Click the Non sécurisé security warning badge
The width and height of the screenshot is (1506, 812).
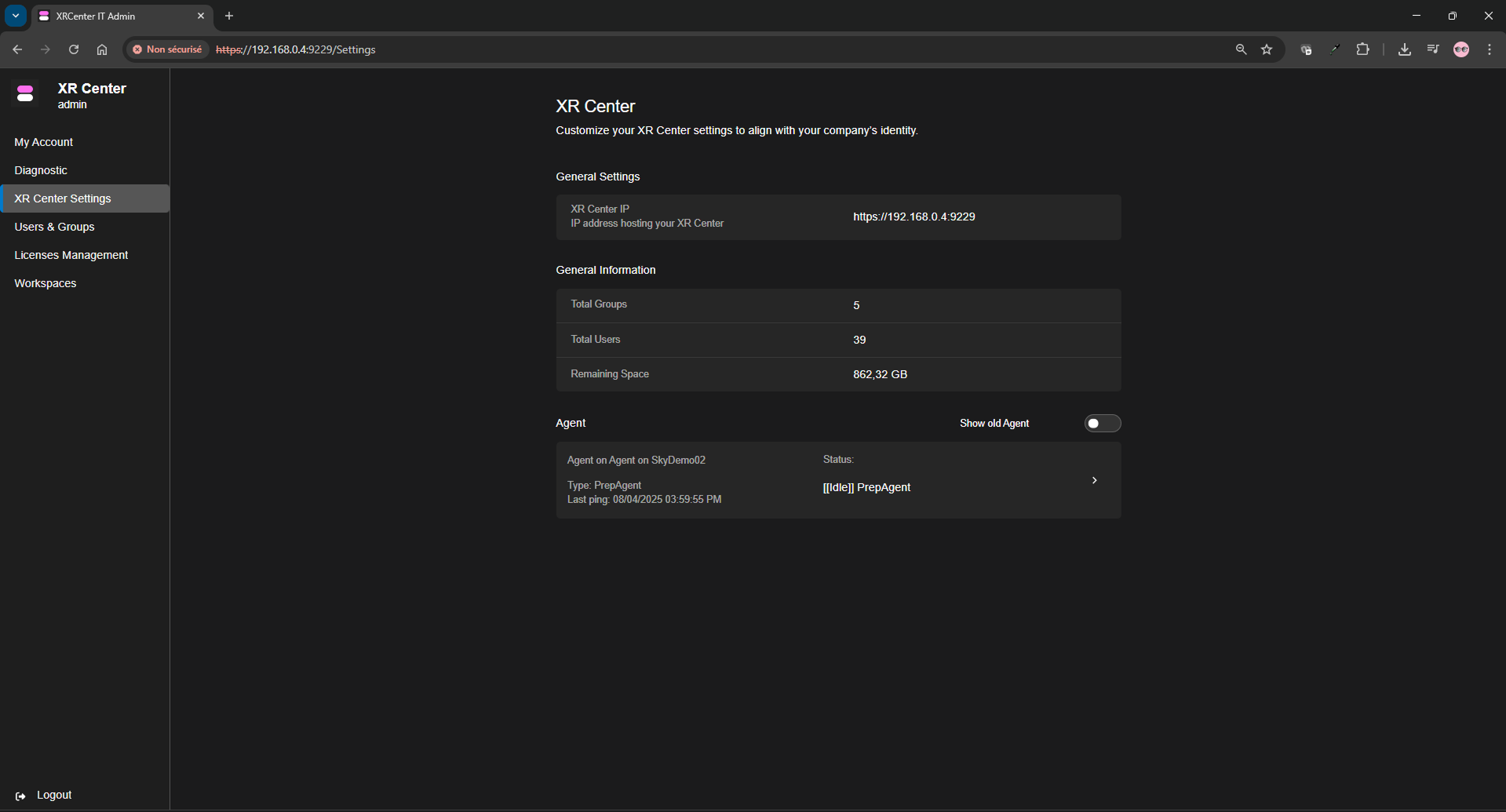[167, 49]
